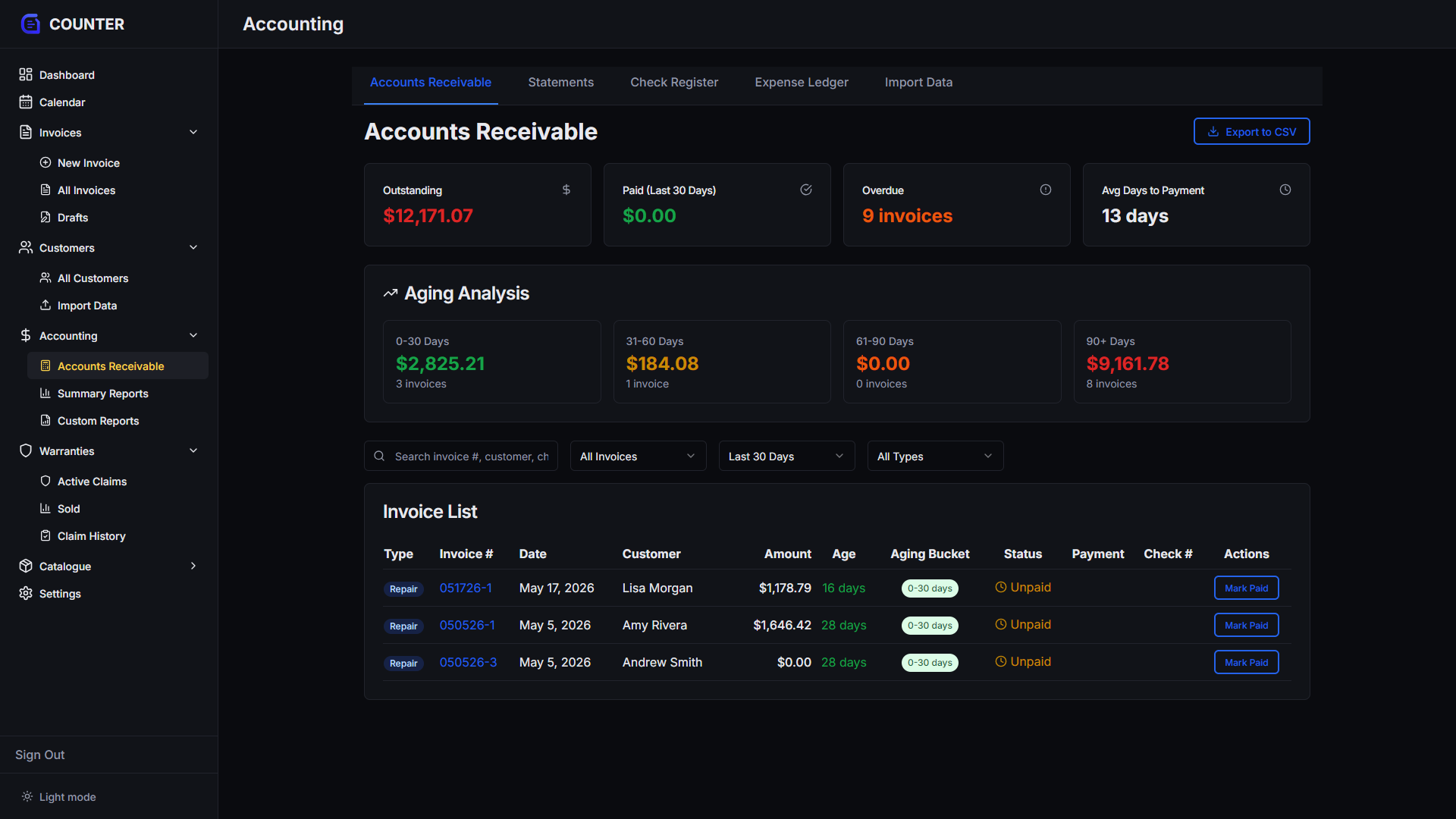Collapse the Warranties sidebar section chevron
Image resolution: width=1456 pixels, height=819 pixels.
(x=193, y=450)
